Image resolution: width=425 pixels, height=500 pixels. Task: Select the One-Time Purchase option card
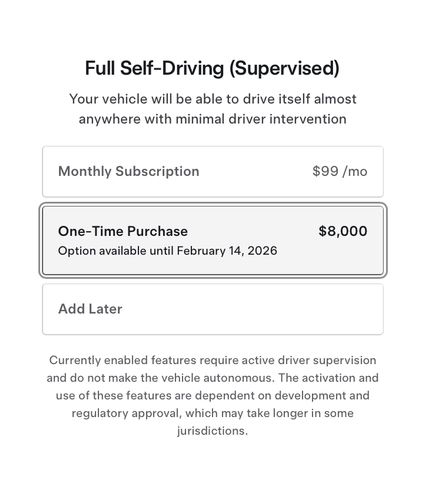213,240
